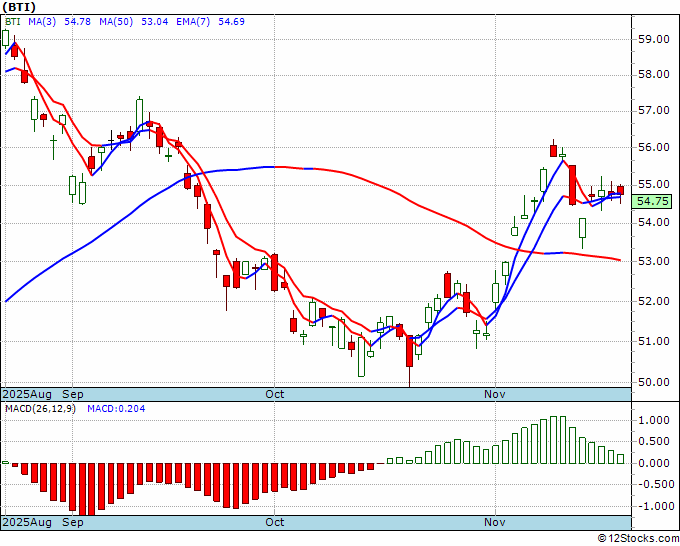Image resolution: width=680 pixels, height=546 pixels.
Task: Click the 0.500 MACD axis label
Action: click(x=654, y=441)
